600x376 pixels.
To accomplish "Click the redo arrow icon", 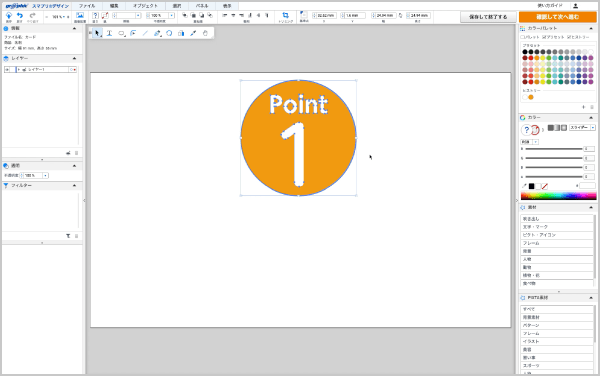I will pyautogui.click(x=33, y=16).
